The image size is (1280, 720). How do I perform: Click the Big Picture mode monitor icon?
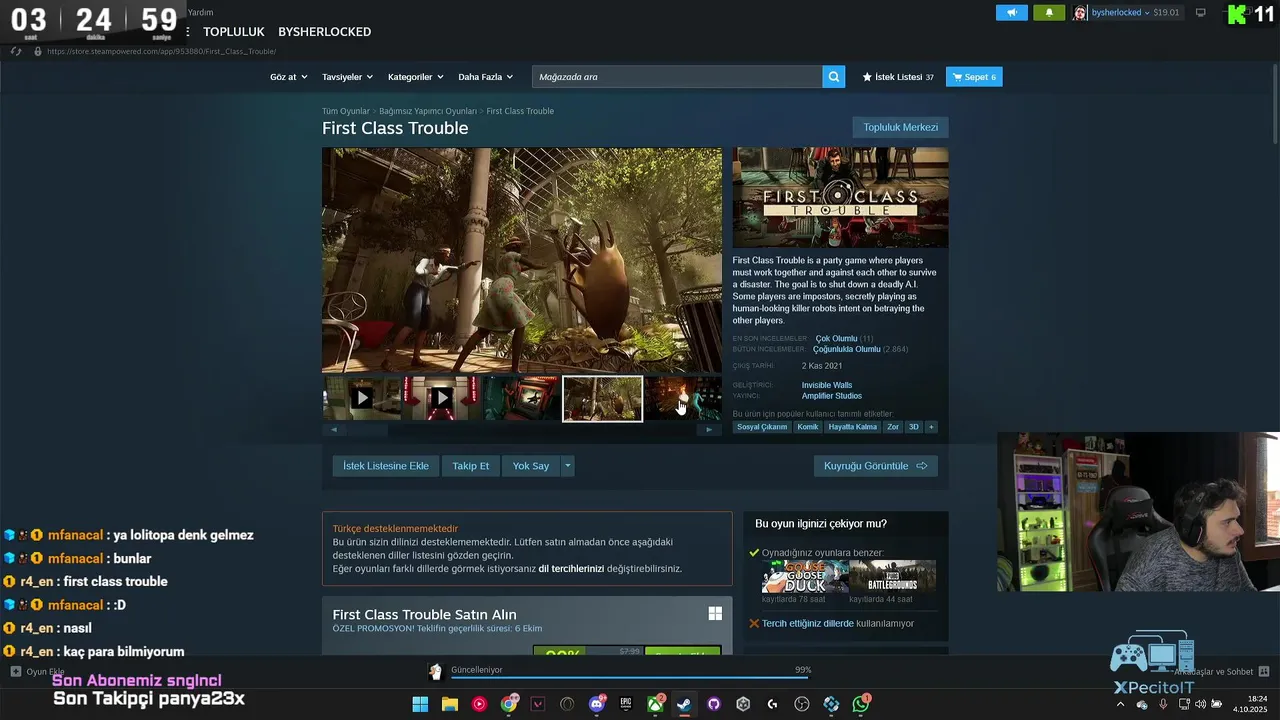(x=1201, y=13)
